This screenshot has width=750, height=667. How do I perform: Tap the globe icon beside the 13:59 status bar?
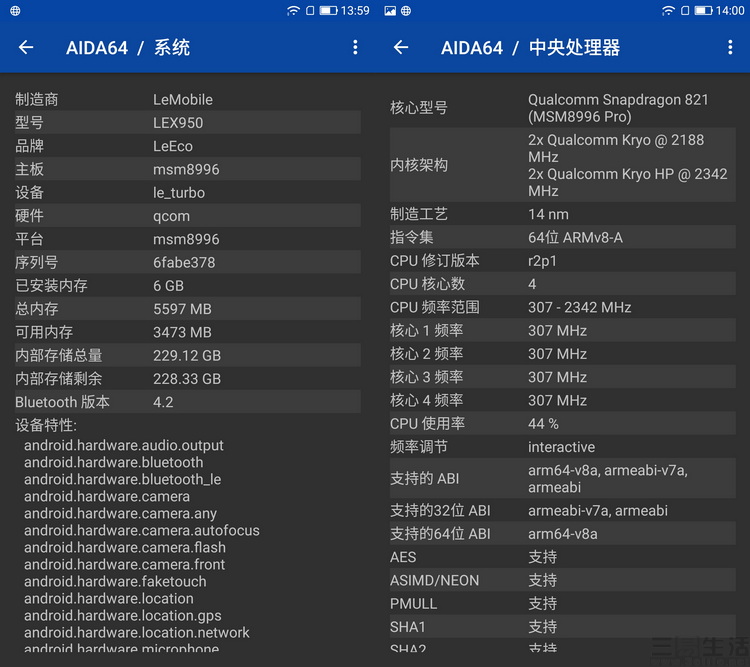coord(15,11)
